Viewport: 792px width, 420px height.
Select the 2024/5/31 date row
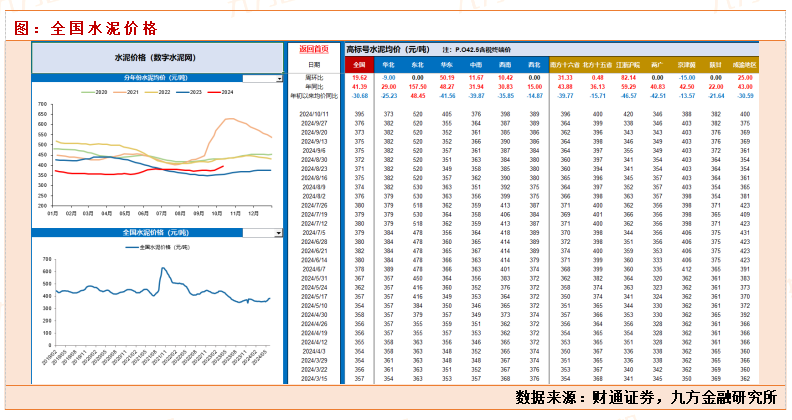point(314,278)
